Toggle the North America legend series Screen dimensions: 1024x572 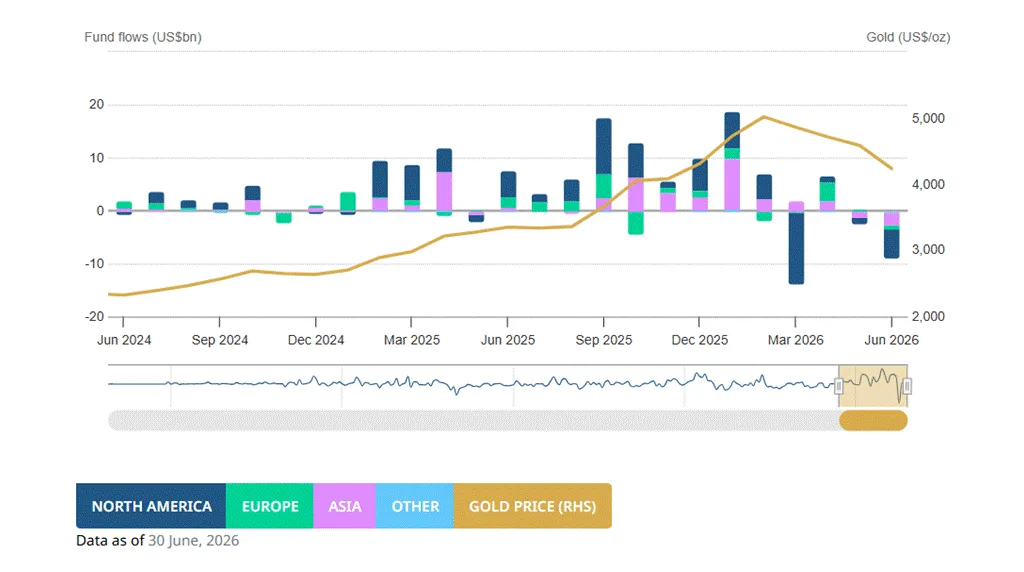(151, 506)
